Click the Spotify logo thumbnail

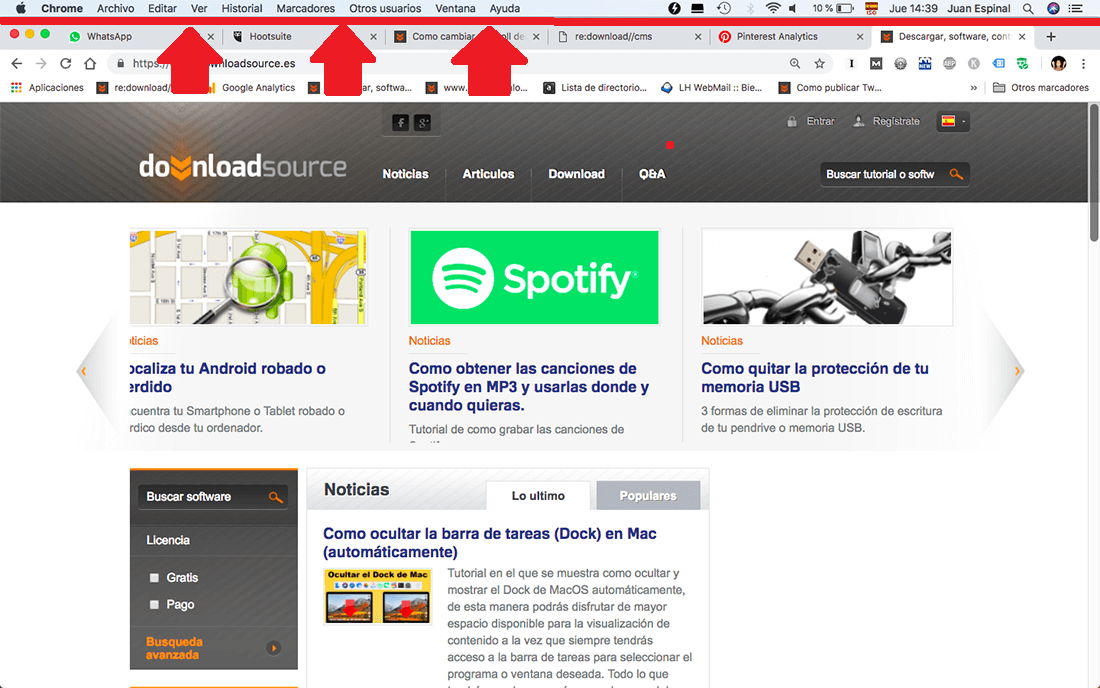point(535,277)
